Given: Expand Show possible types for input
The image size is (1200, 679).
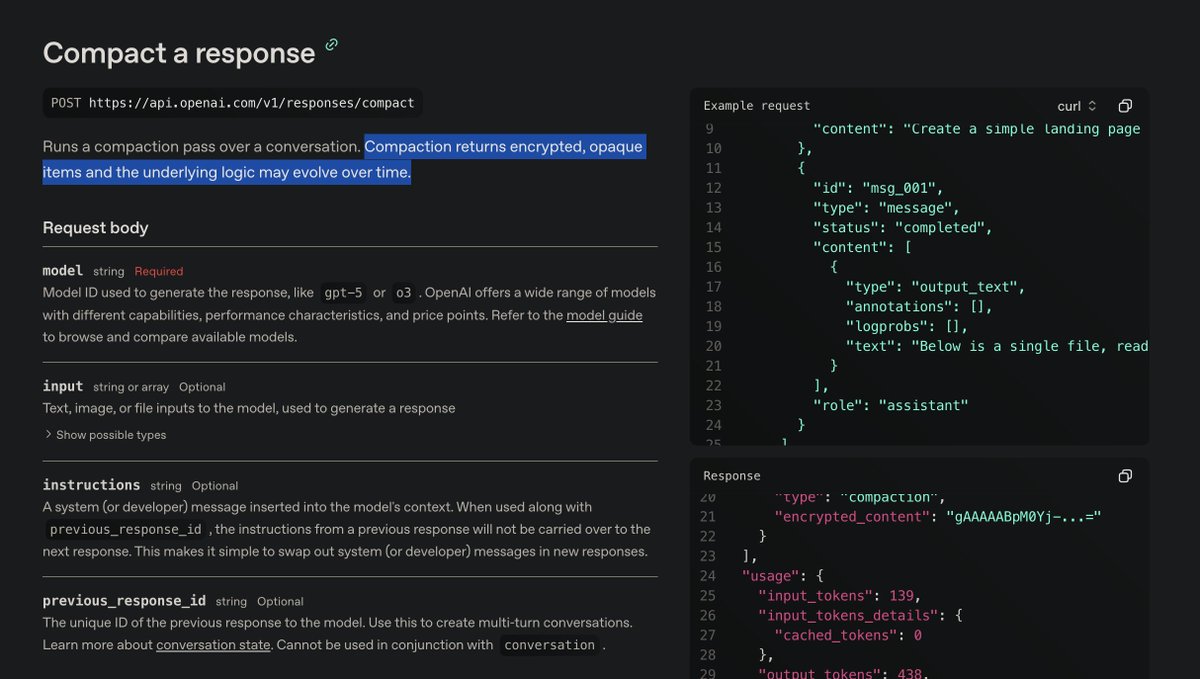Looking at the screenshot, I should 105,435.
